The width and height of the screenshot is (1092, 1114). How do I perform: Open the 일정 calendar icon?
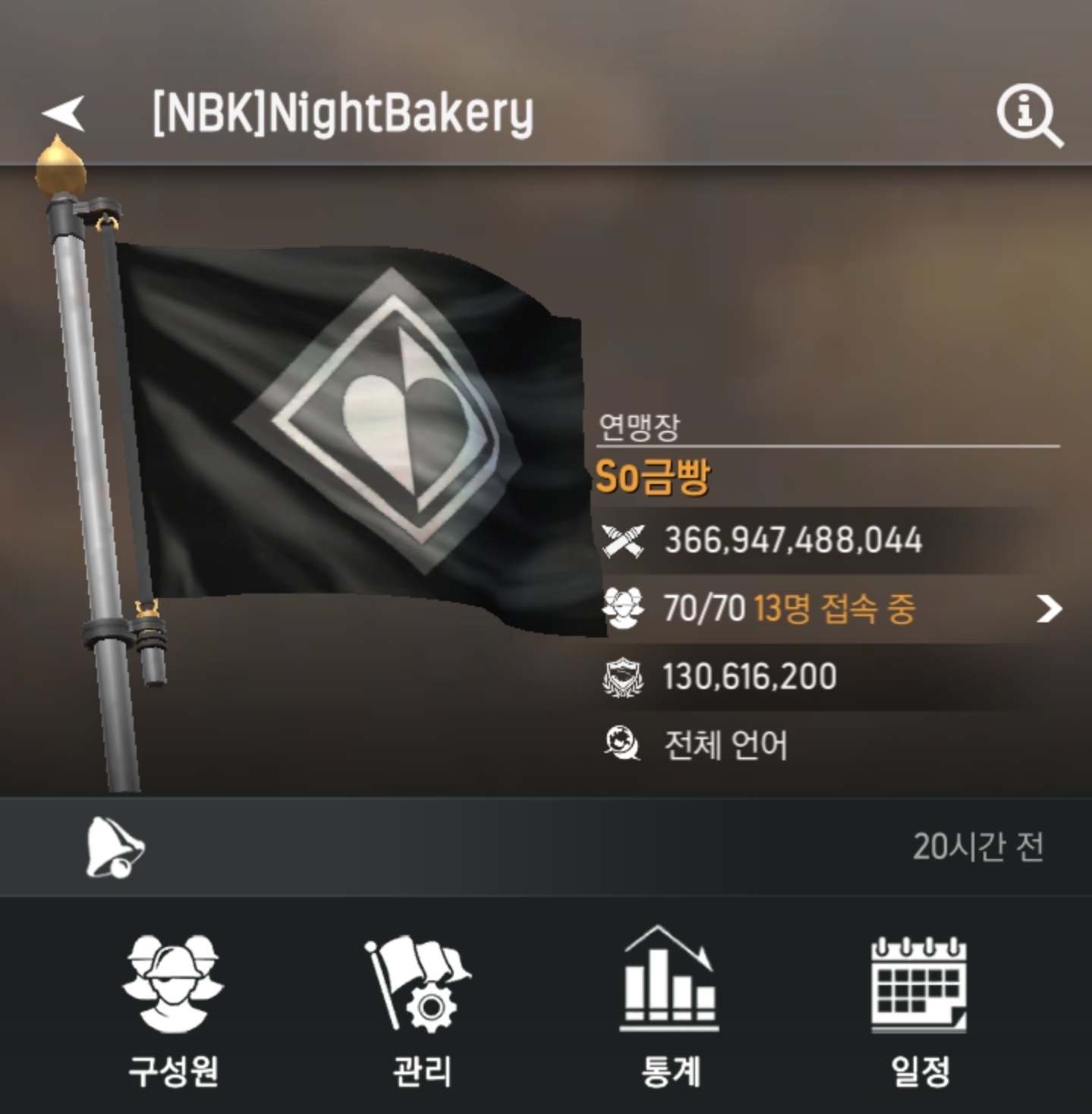coord(919,984)
